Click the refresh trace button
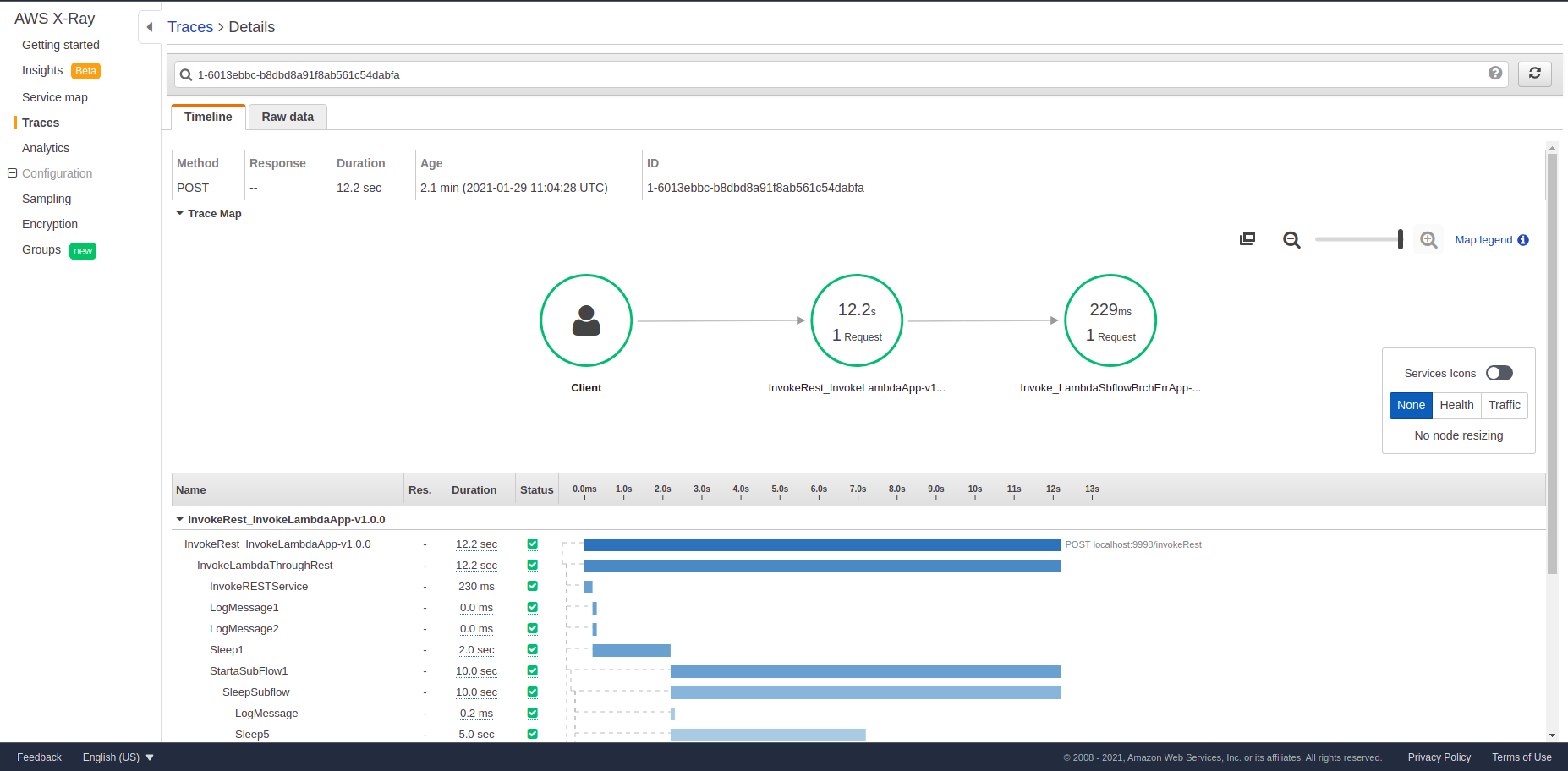1568x771 pixels. coord(1534,74)
